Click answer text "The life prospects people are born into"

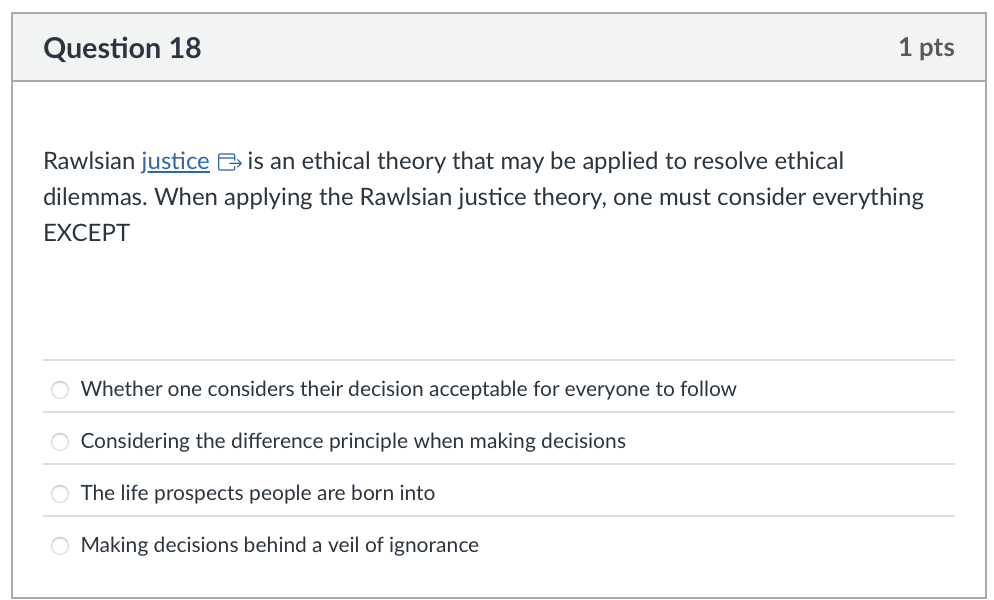point(258,493)
